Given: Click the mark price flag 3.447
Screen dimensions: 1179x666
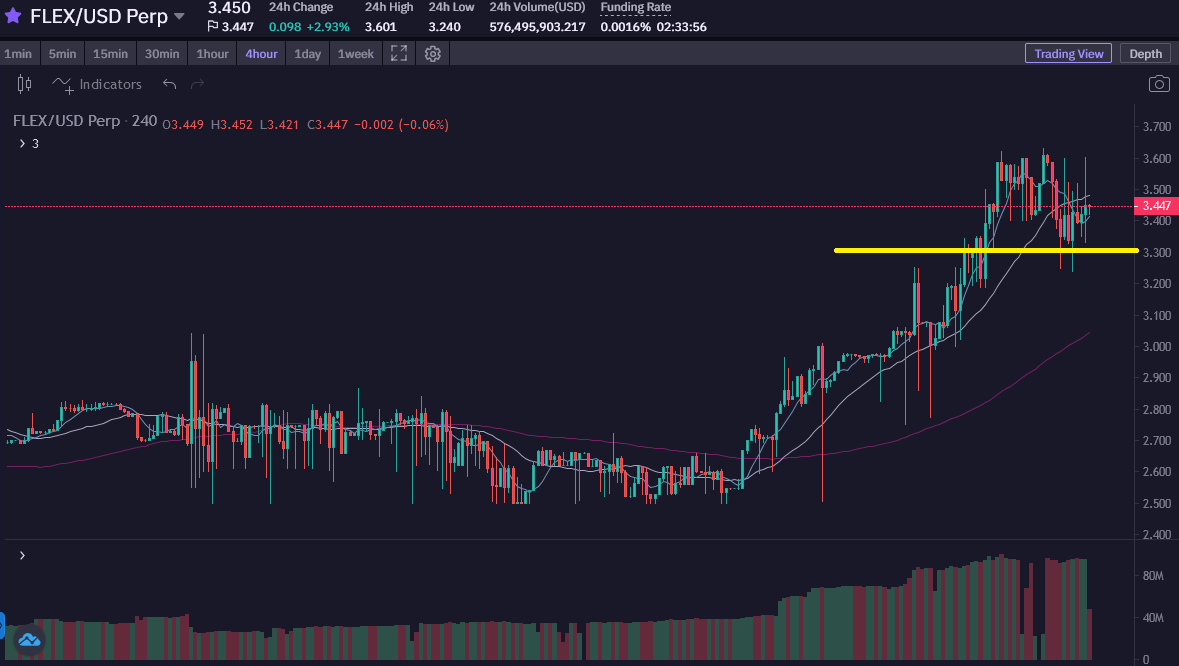Looking at the screenshot, I should [230, 27].
